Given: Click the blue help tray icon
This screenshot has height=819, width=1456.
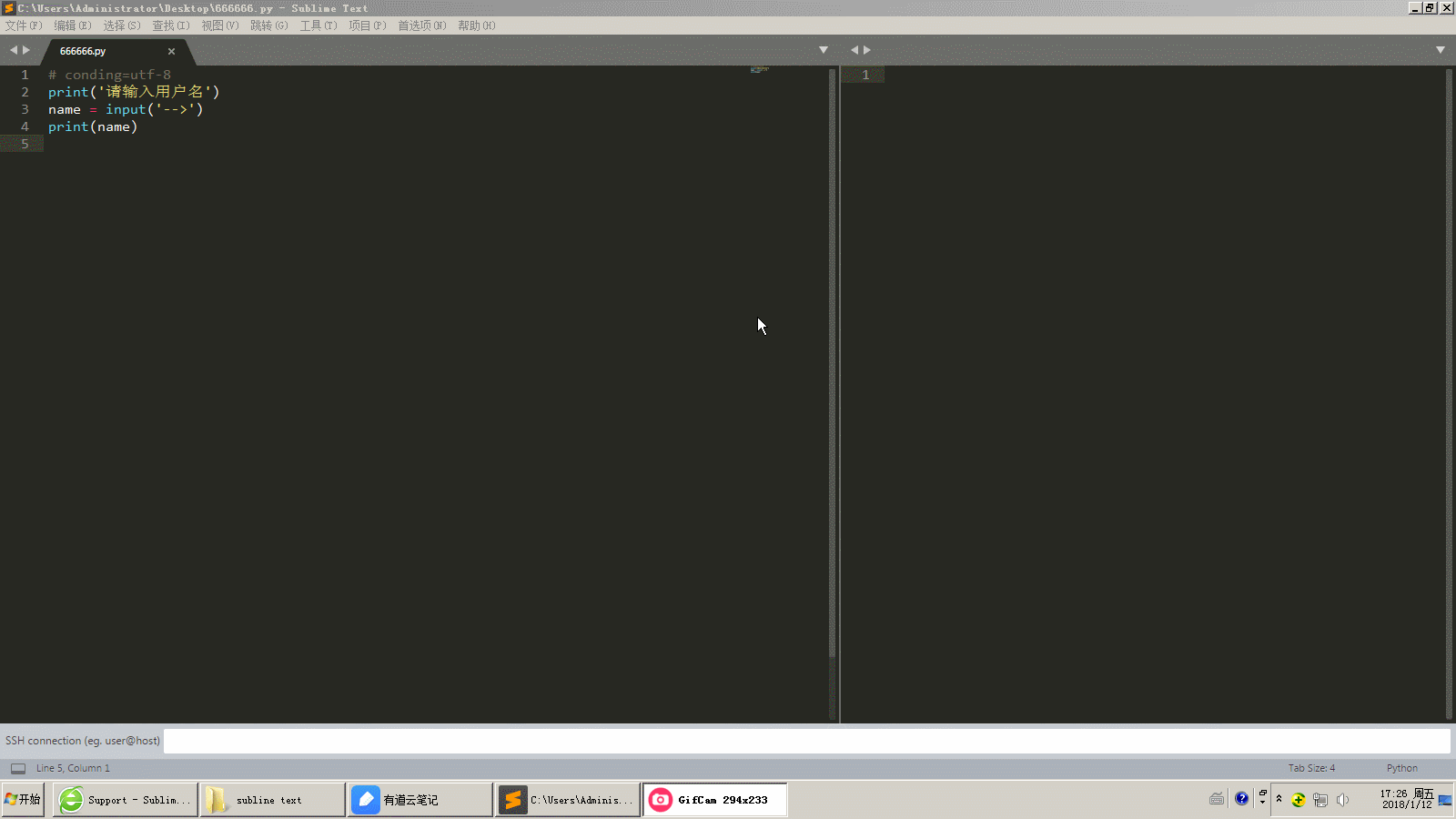Looking at the screenshot, I should tap(1240, 799).
